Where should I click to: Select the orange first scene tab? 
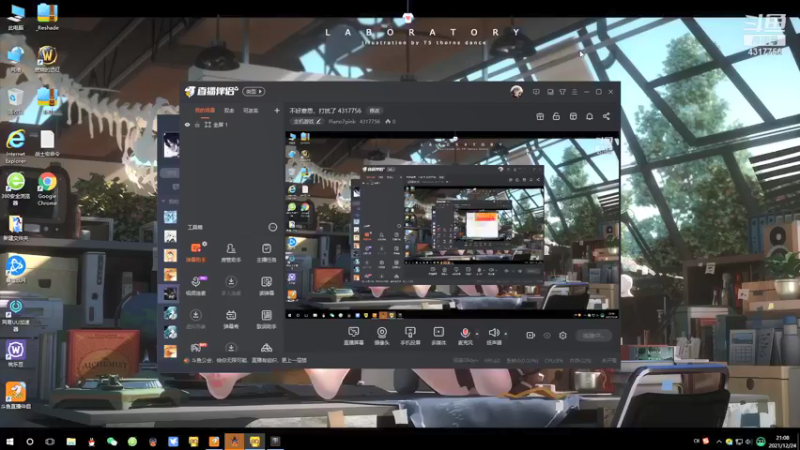pos(205,110)
